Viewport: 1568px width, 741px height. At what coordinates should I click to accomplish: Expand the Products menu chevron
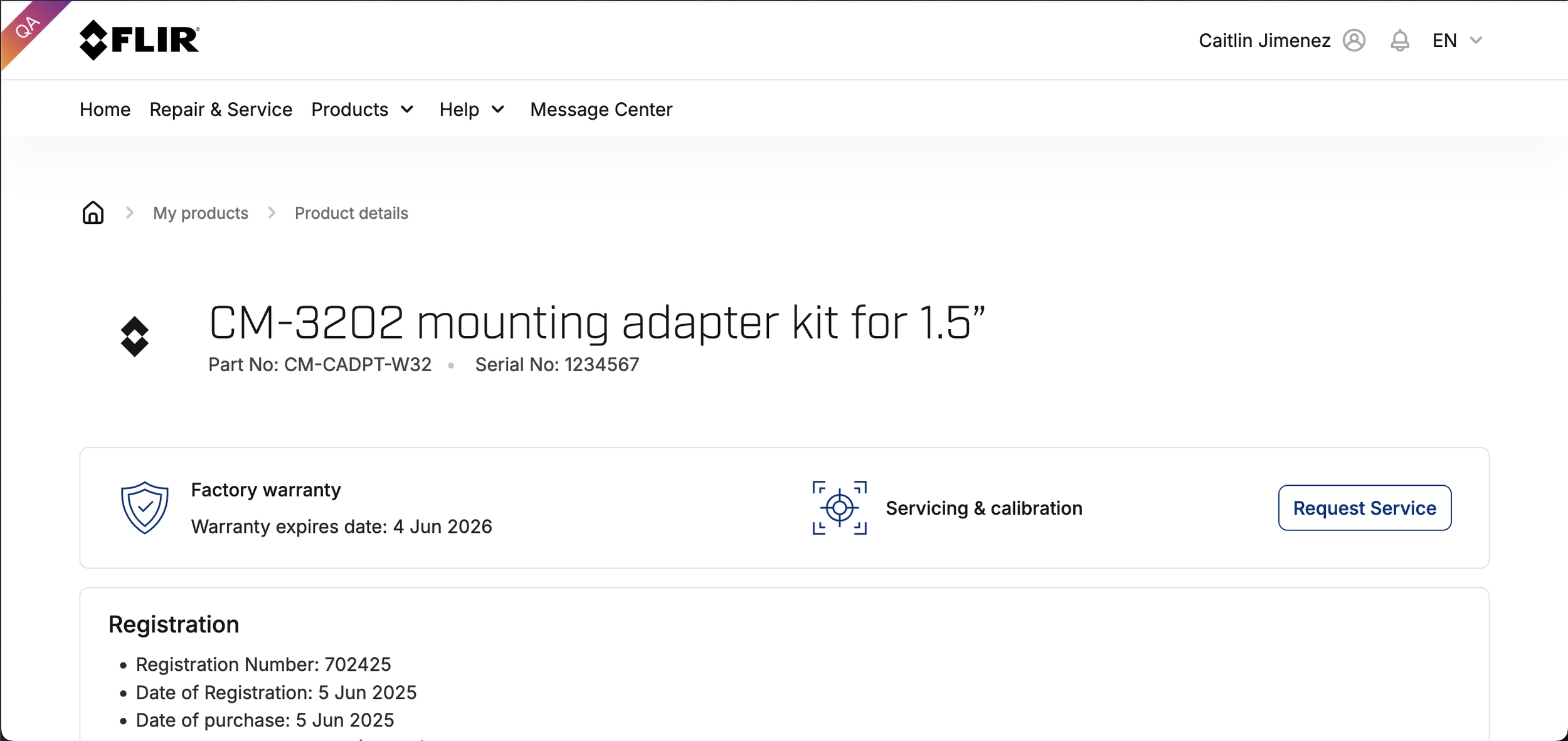point(407,110)
